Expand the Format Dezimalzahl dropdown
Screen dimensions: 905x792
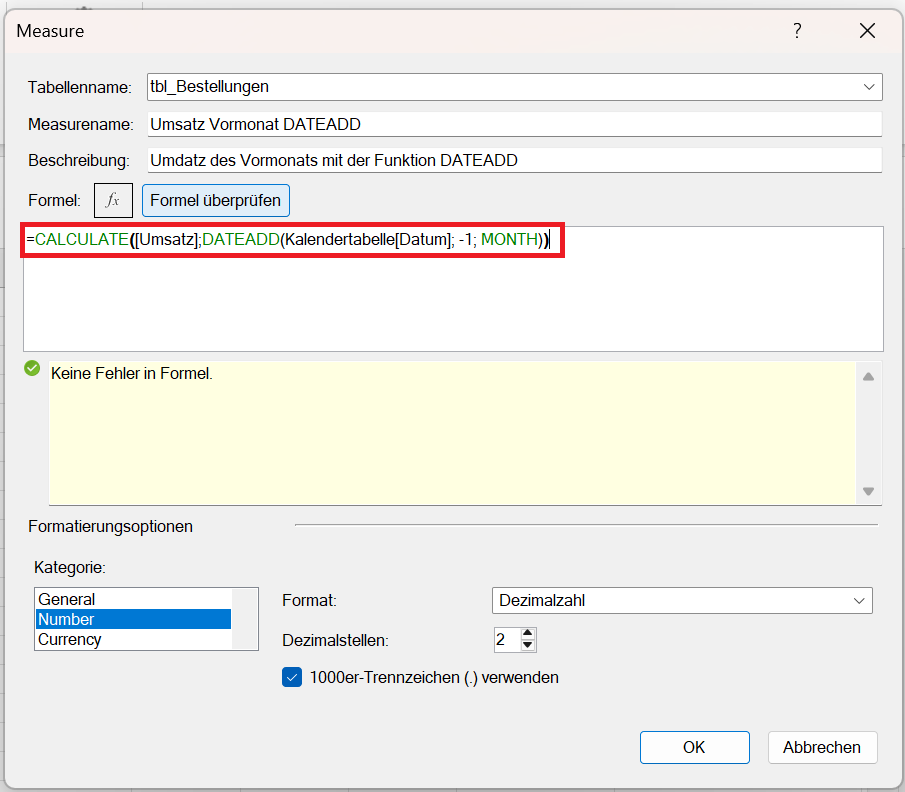pos(858,600)
